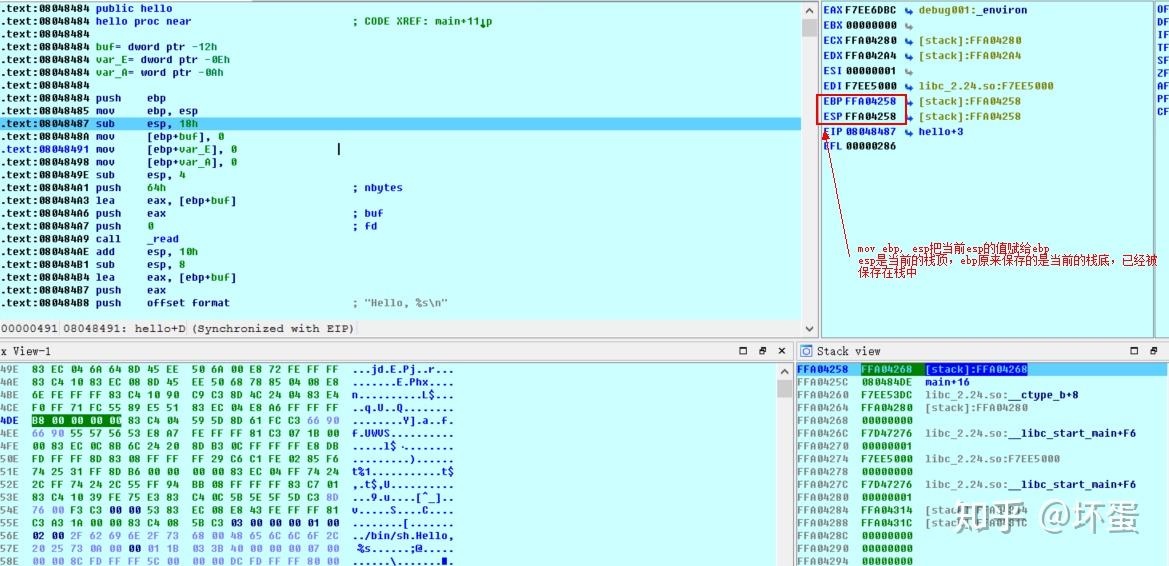
Task: Select the ECX value FFA04280
Action: pyautogui.click(x=871, y=41)
